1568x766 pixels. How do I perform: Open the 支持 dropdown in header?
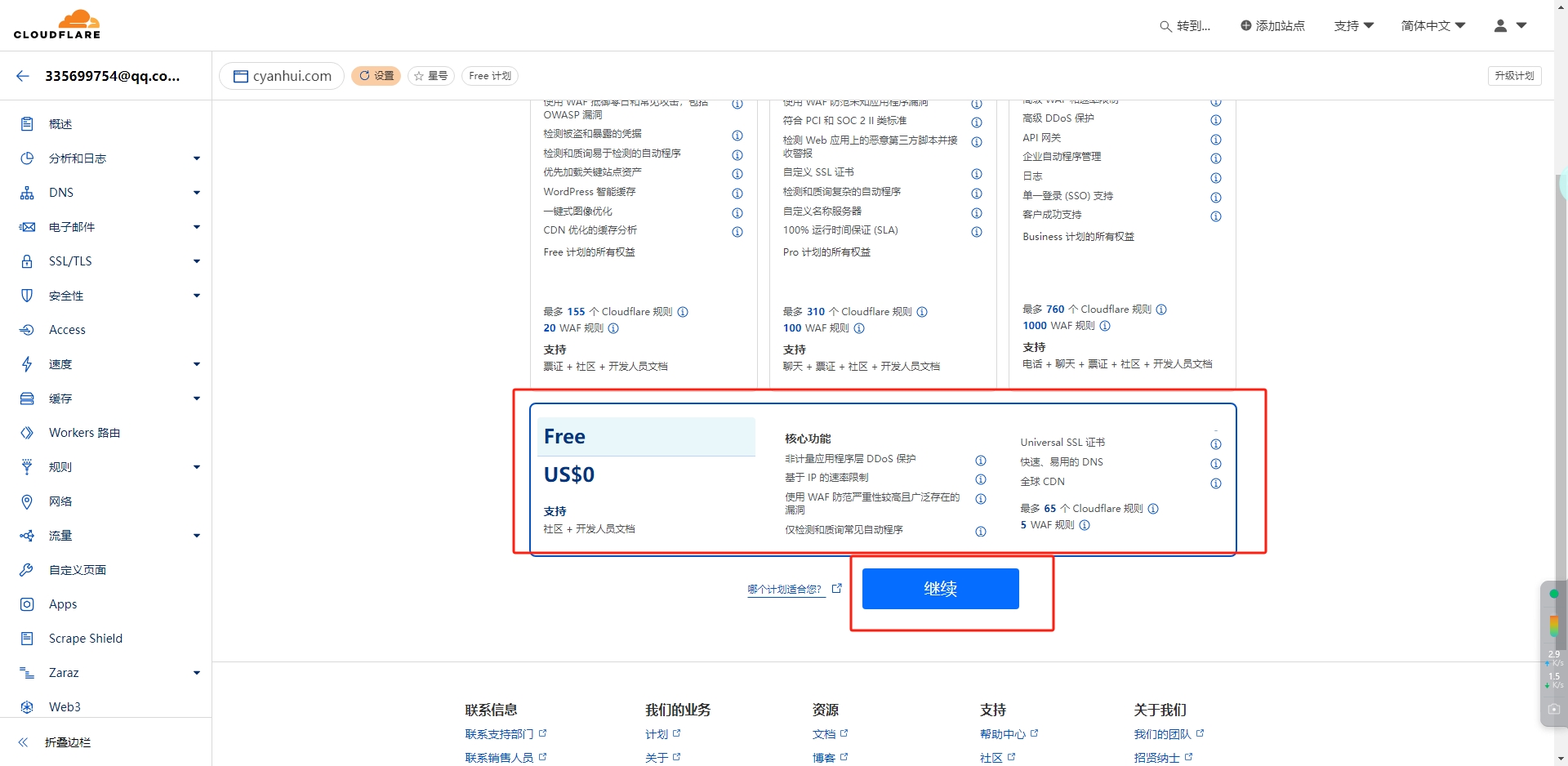click(1354, 26)
